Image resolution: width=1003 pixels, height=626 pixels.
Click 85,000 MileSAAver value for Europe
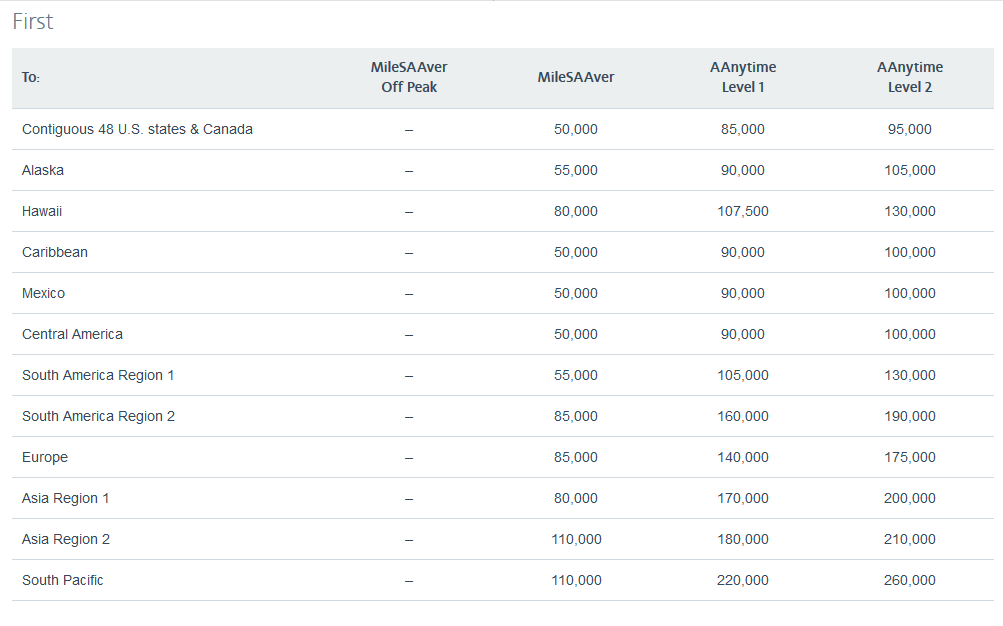(x=576, y=457)
